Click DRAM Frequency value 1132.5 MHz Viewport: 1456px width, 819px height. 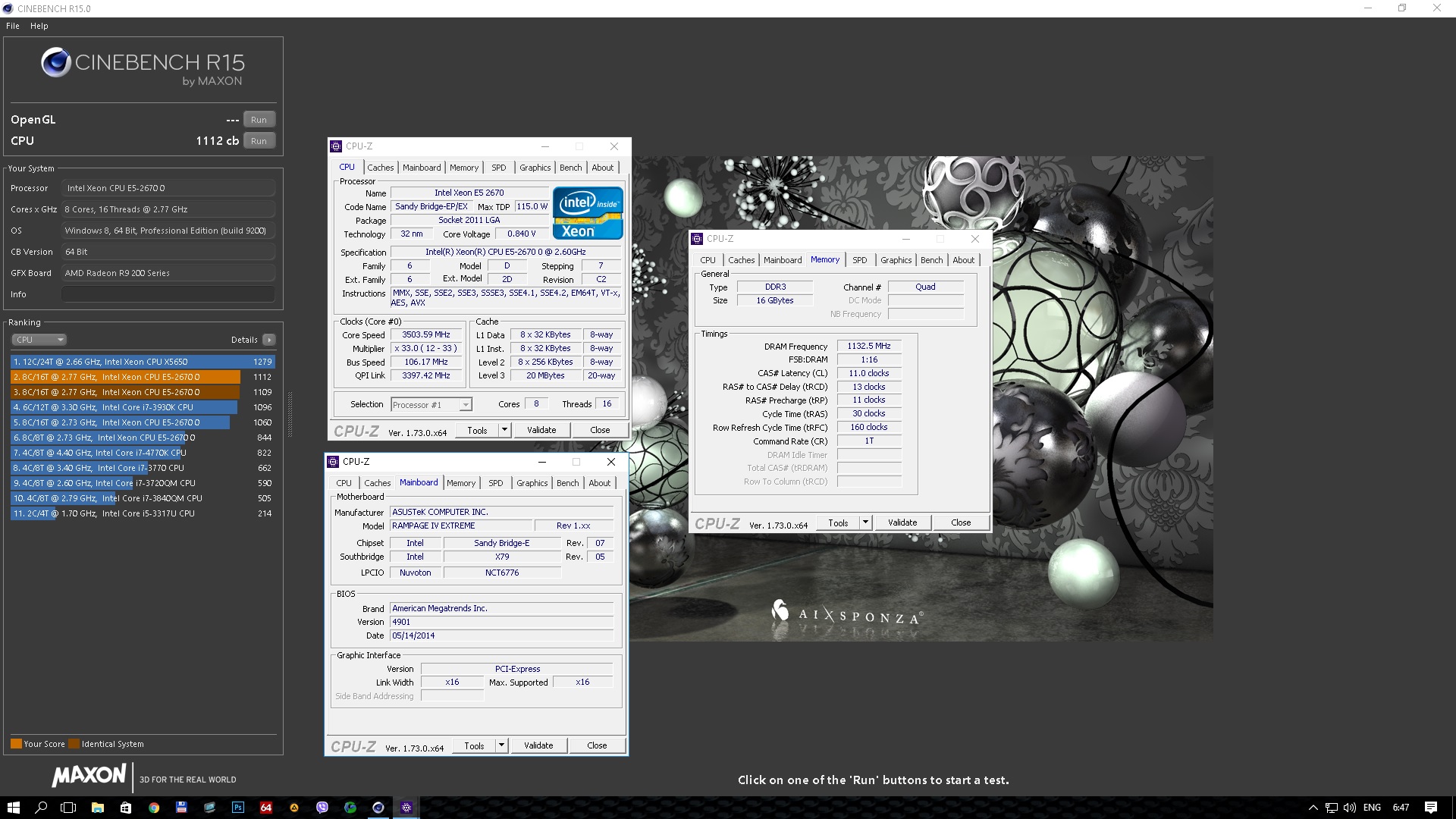[x=869, y=346]
